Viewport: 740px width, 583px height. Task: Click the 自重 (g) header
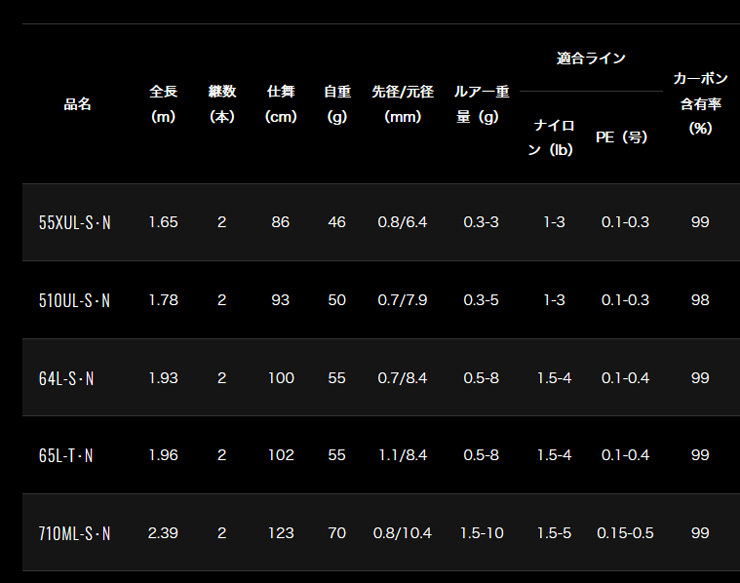point(337,104)
